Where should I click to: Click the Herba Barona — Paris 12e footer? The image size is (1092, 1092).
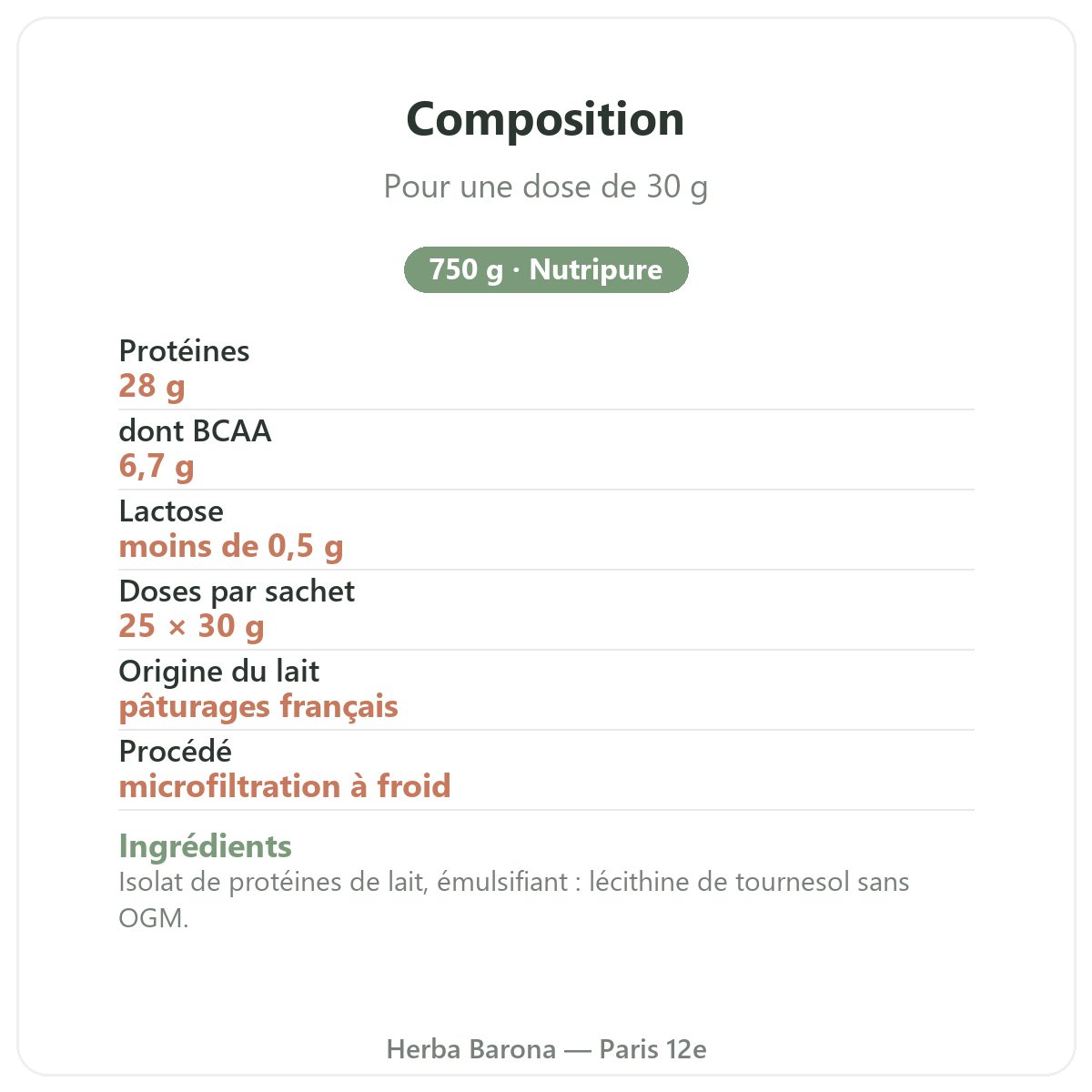(546, 1049)
